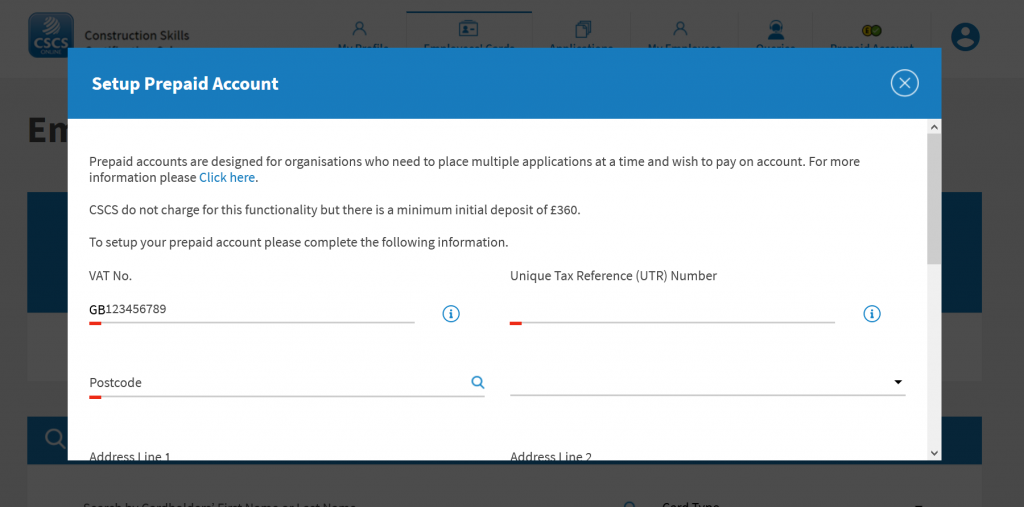
Task: Expand the address dropdown beside Postcode
Action: click(x=897, y=382)
